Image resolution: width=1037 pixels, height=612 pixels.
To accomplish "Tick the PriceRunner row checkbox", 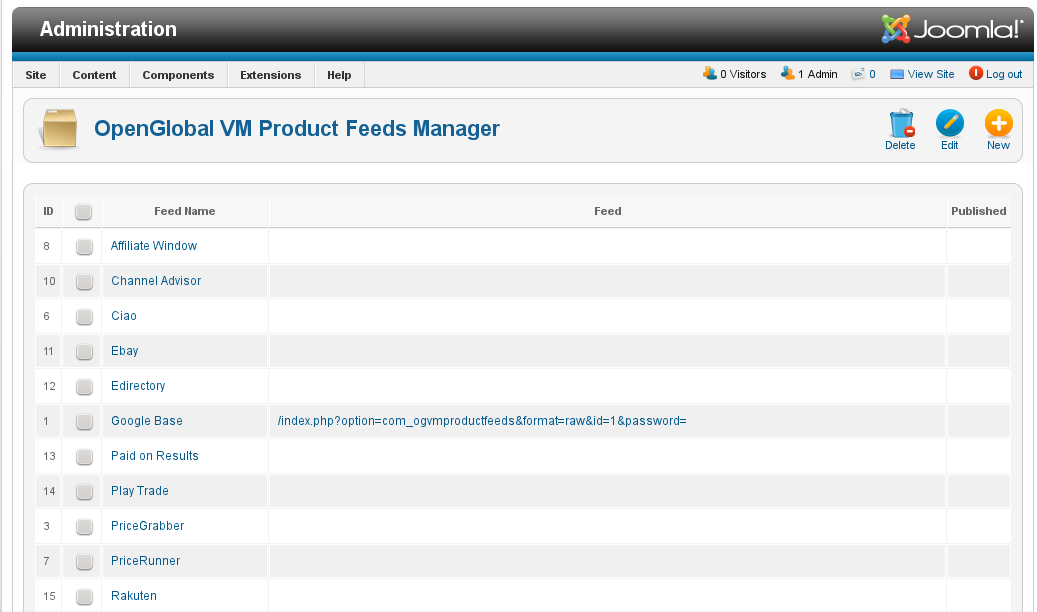I will click(84, 562).
